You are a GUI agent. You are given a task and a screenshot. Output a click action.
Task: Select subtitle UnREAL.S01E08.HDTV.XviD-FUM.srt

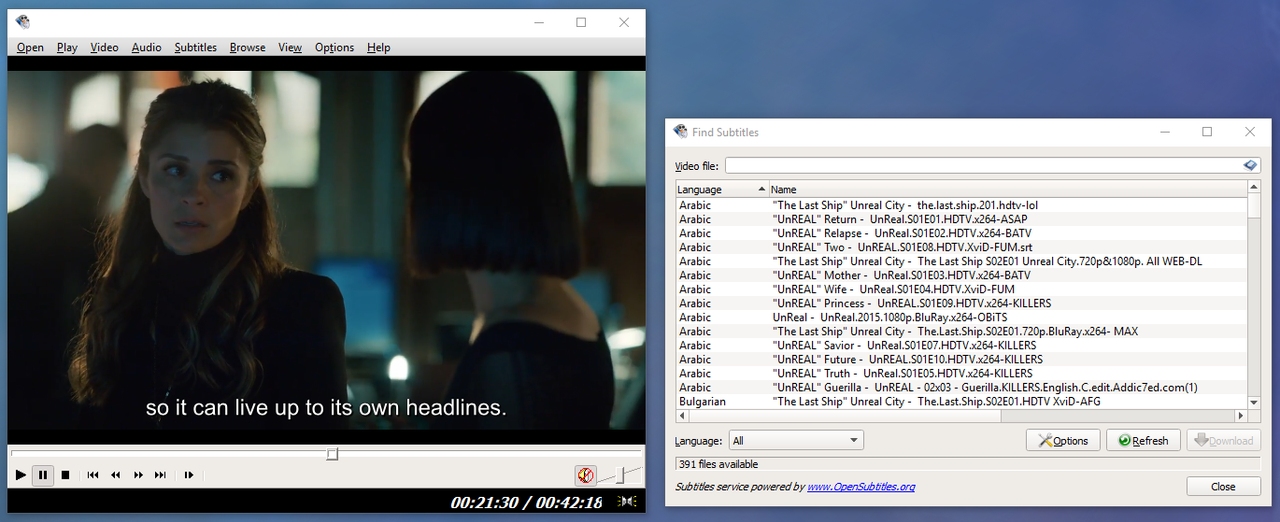click(x=961, y=247)
